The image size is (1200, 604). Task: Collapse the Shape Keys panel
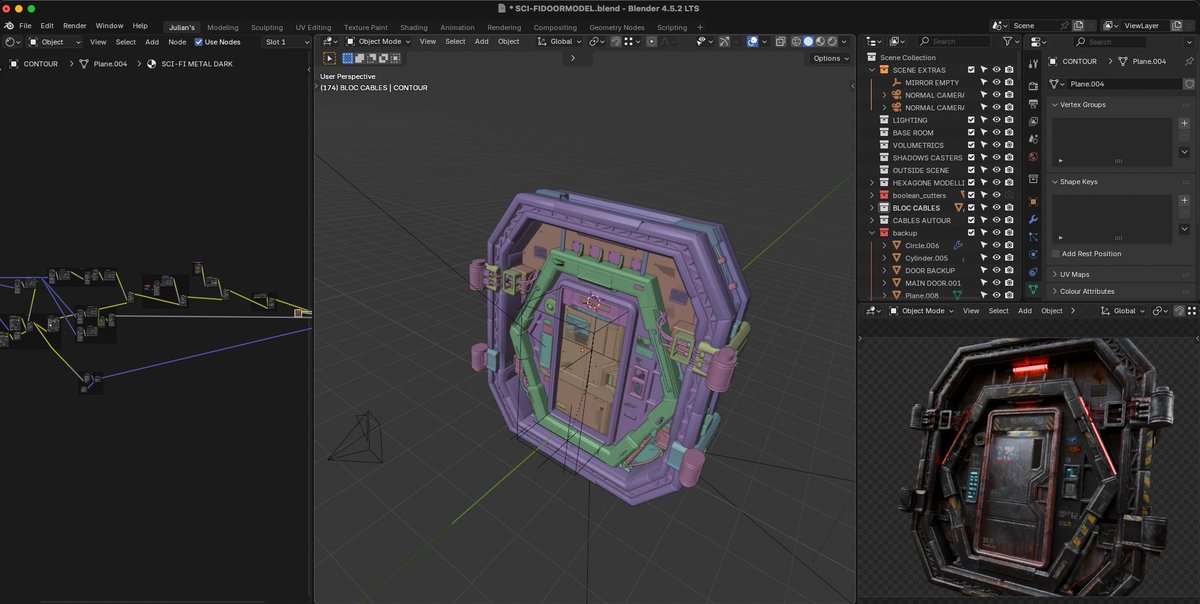pos(1079,182)
